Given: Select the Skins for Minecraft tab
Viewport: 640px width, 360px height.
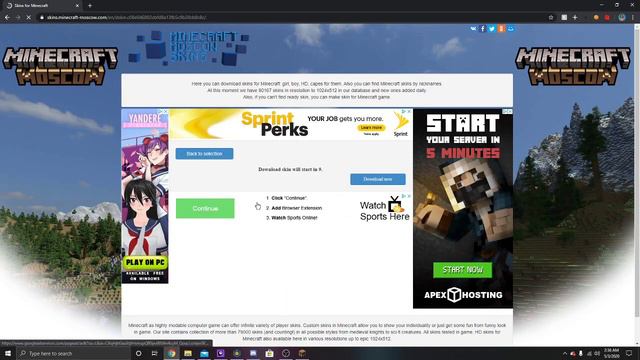Looking at the screenshot, I should [x=42, y=6].
